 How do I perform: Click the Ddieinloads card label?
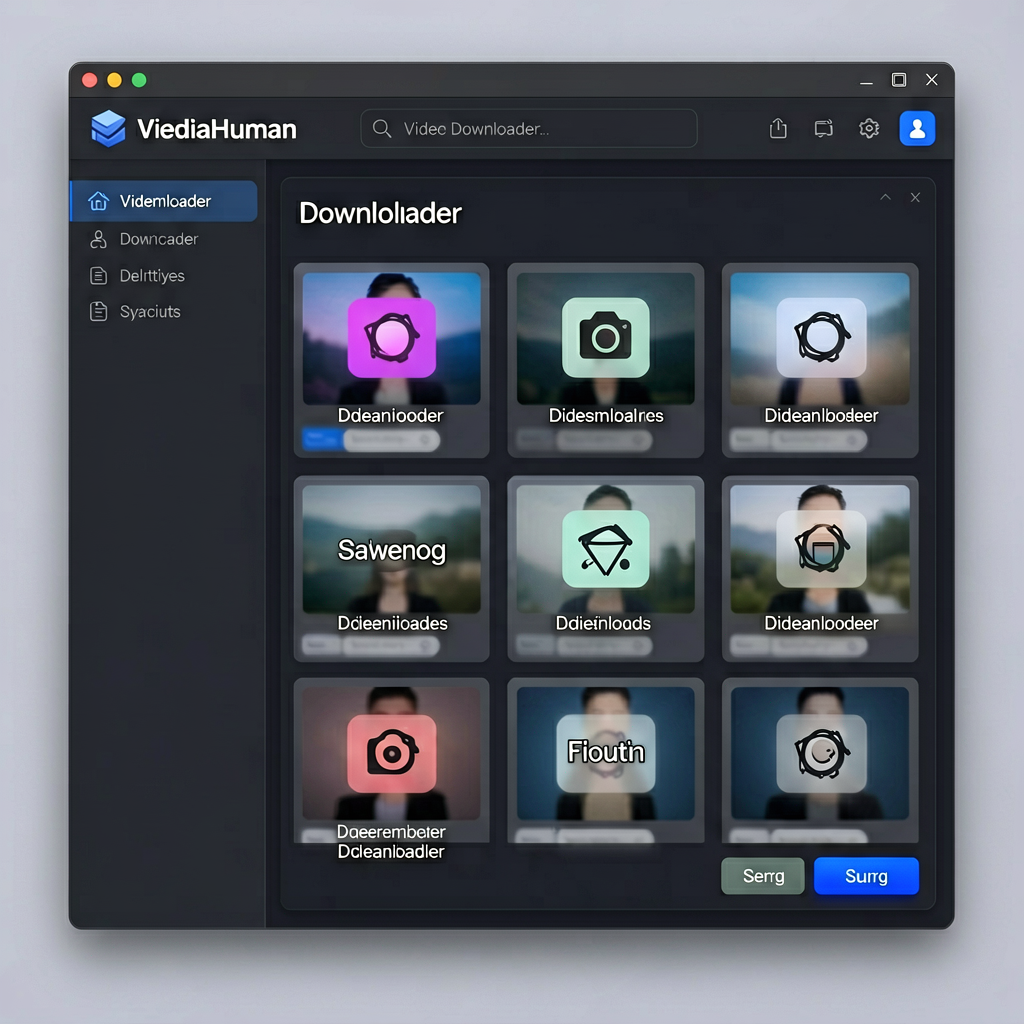click(603, 623)
